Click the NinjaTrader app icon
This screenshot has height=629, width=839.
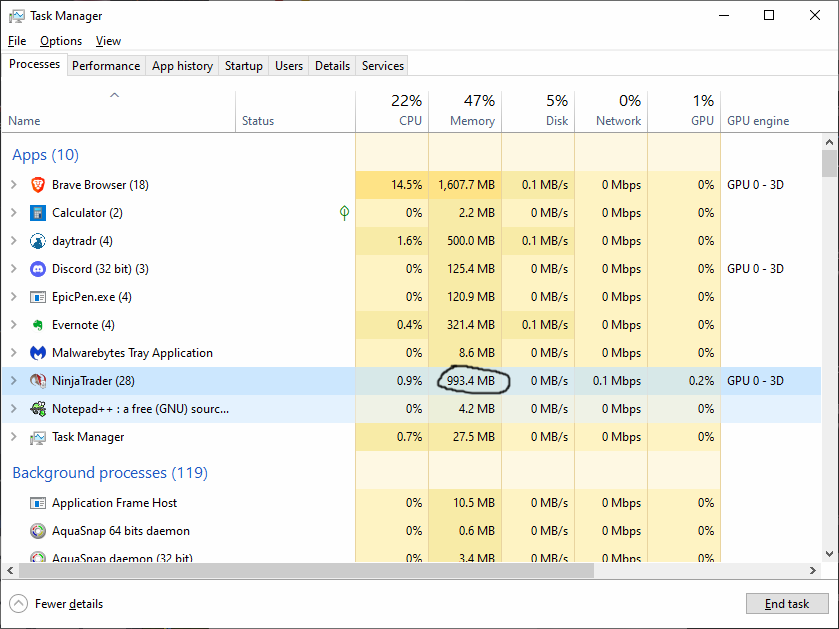coord(37,381)
